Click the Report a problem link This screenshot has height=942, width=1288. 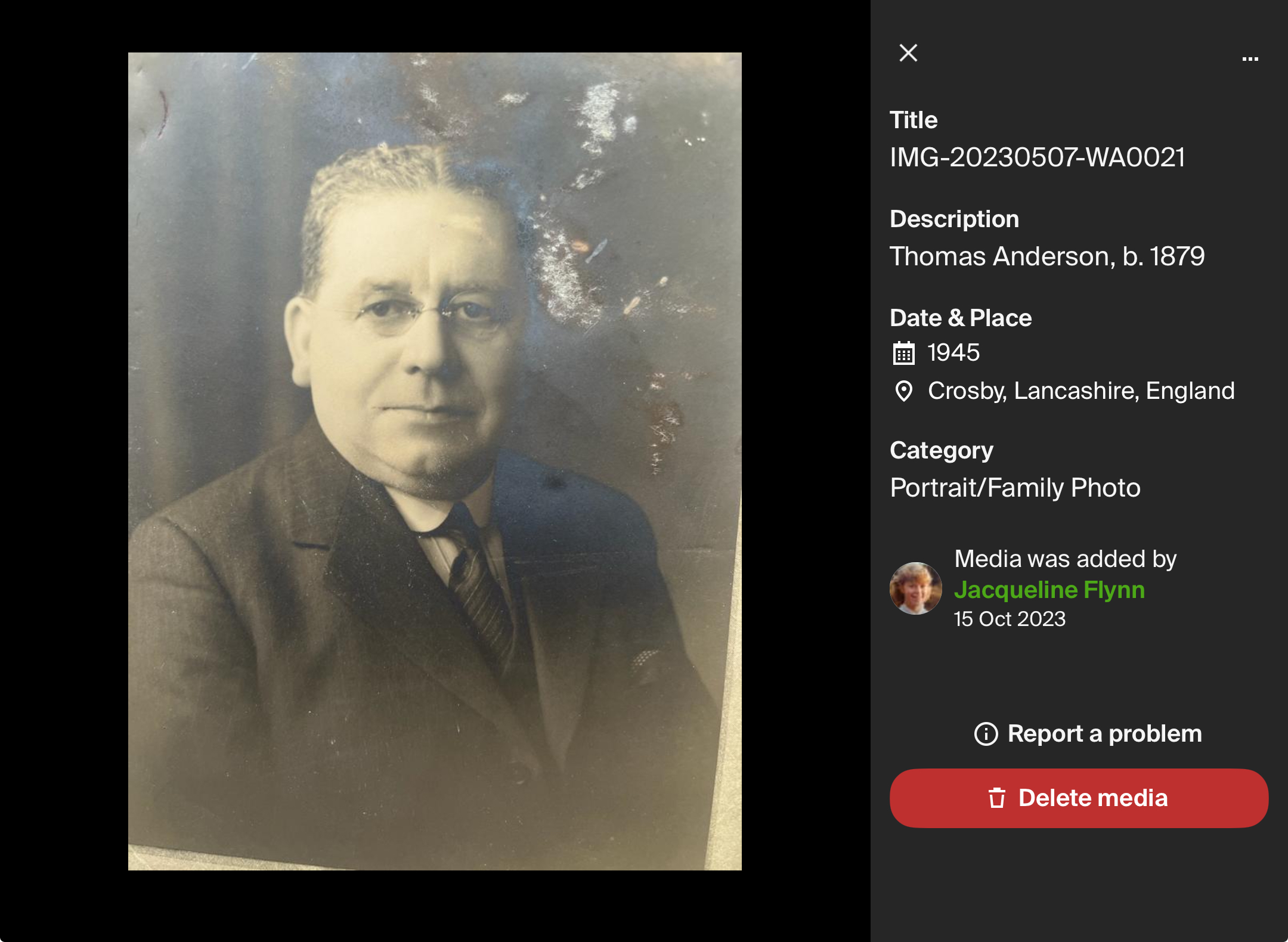tap(1088, 734)
